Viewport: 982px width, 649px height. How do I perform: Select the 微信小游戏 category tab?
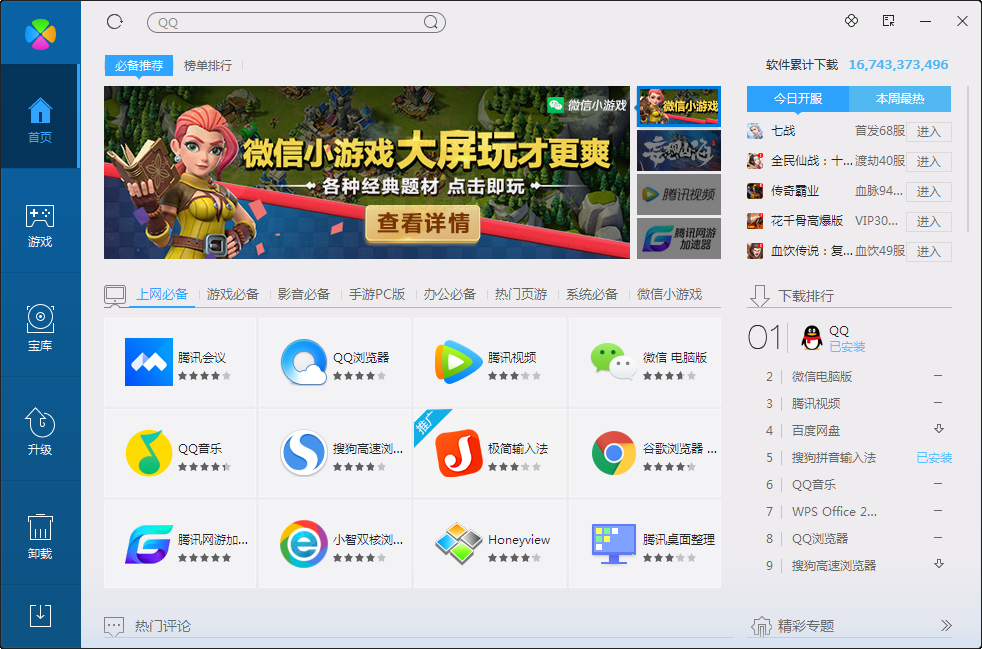coord(669,294)
